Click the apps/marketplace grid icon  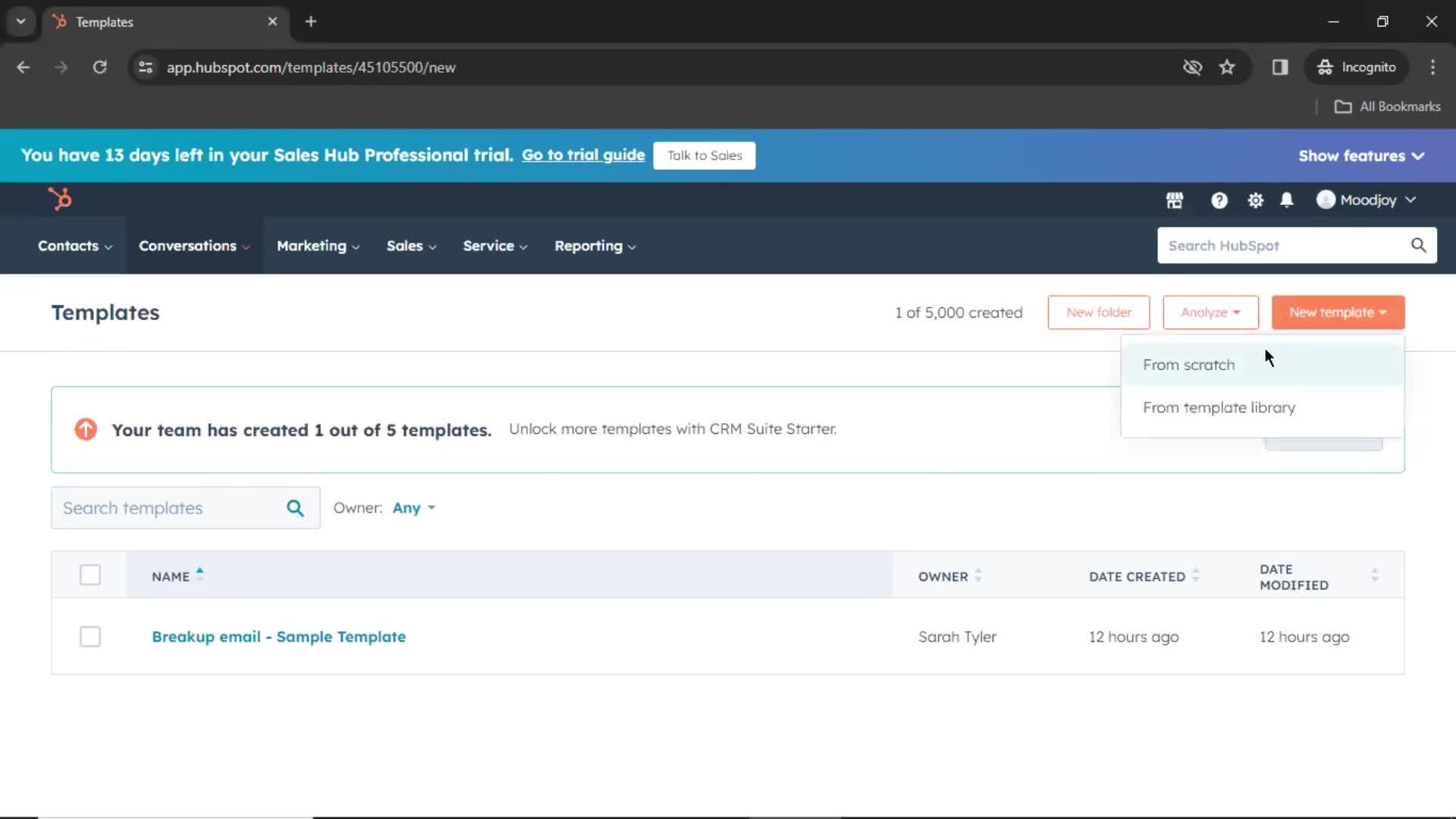(1175, 199)
